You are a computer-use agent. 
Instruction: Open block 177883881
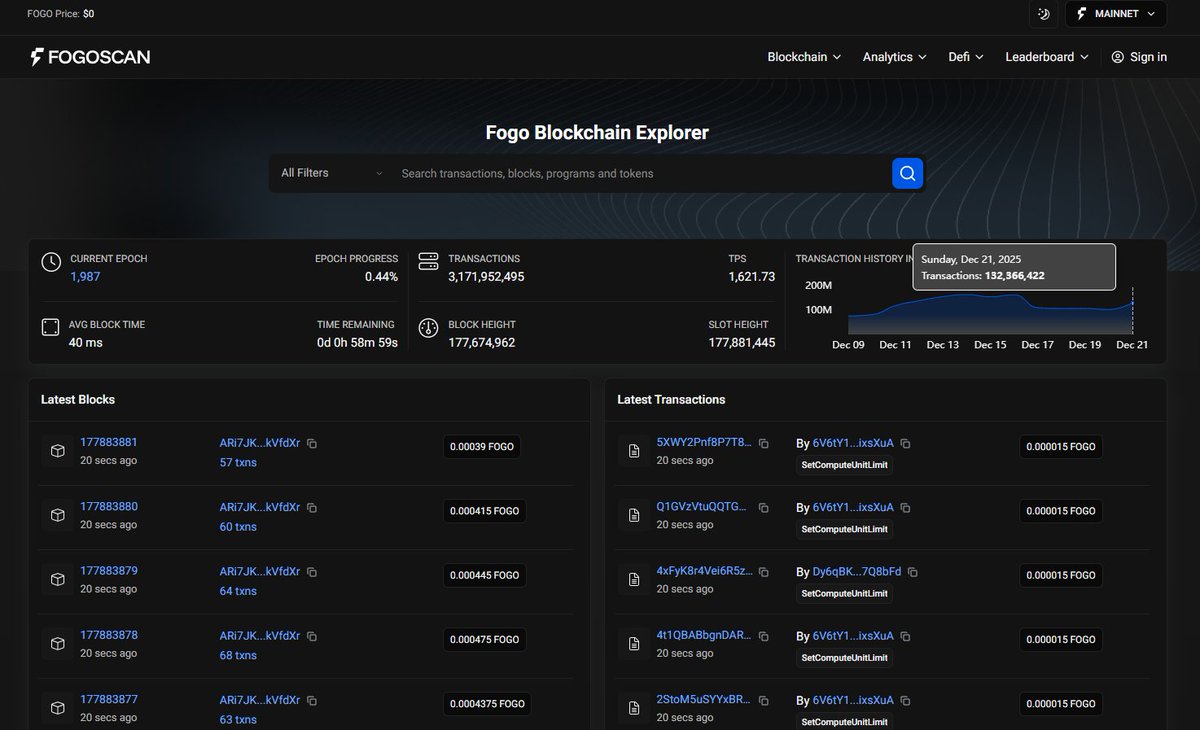pyautogui.click(x=109, y=442)
